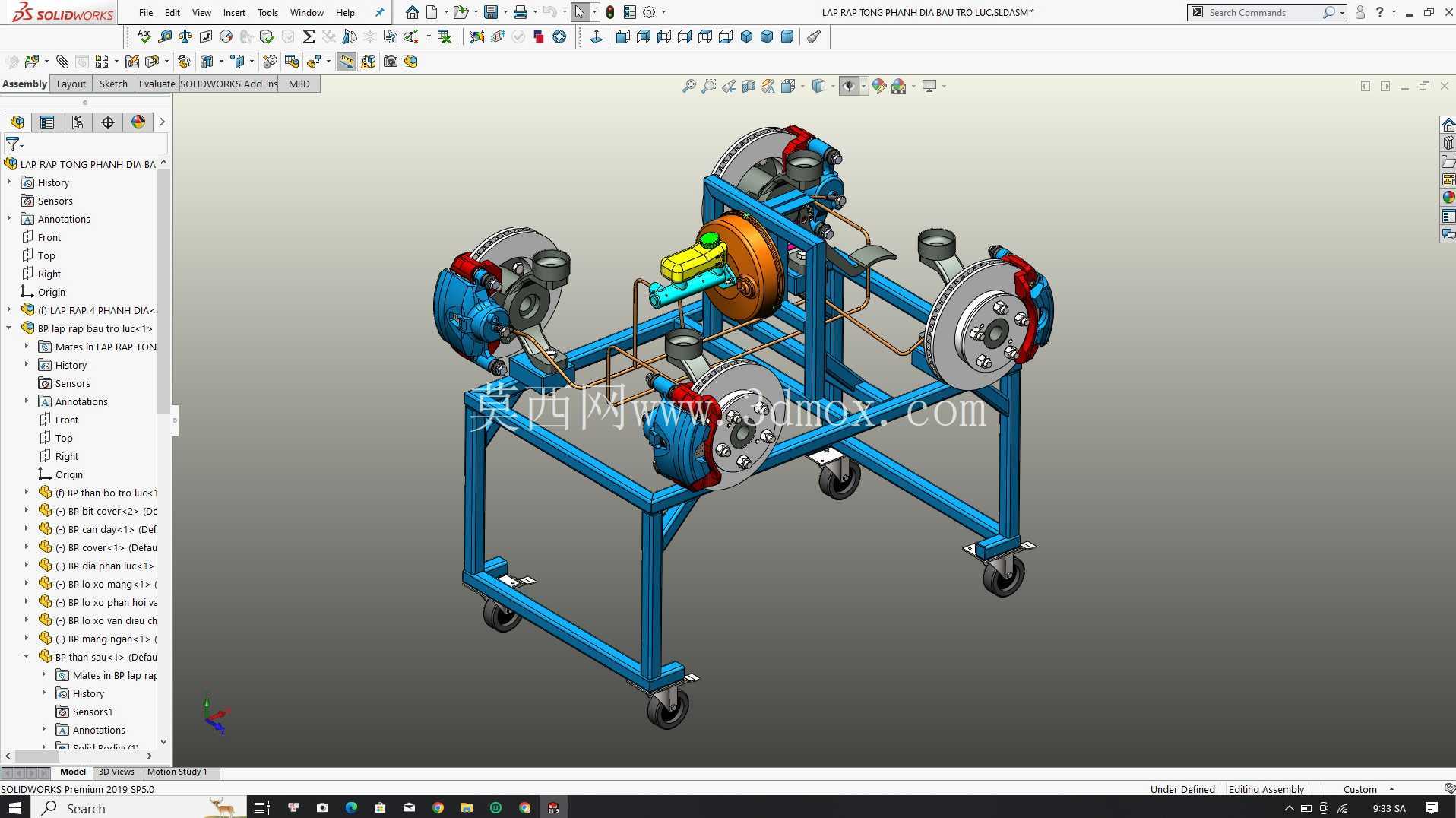Screen dimensions: 1456x818
Task: Open the Measure tool
Action: [165, 36]
